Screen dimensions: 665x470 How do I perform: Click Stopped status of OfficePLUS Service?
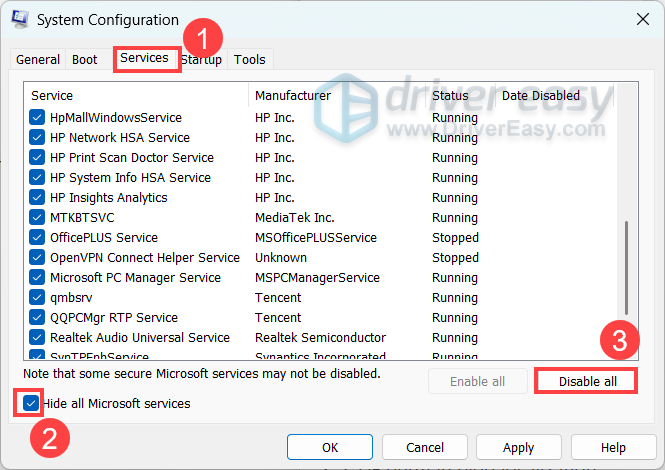coord(455,237)
